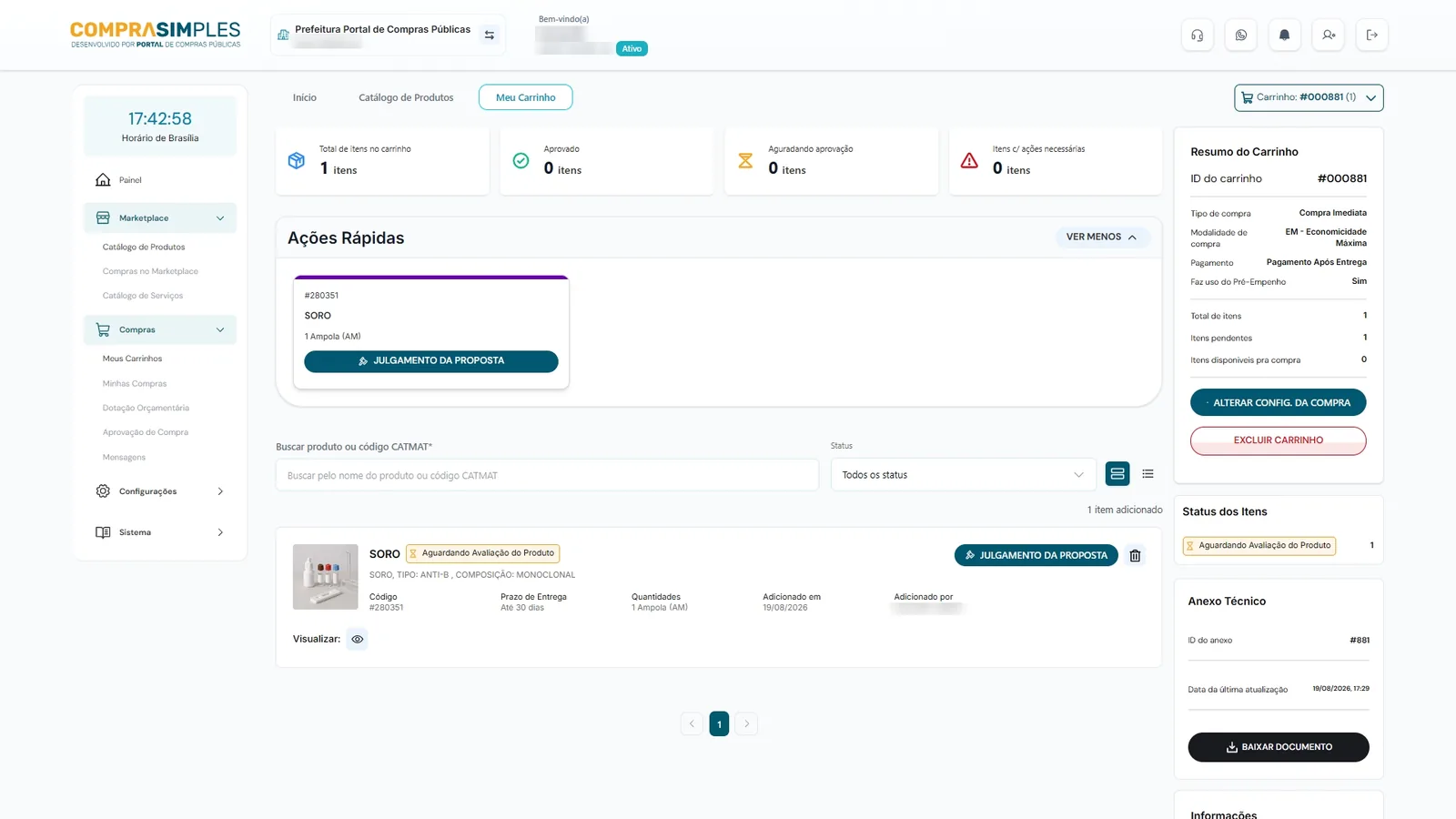Viewport: 1456px width, 819px height.
Task: Open the Catálogo de Produtos tab
Action: [x=406, y=97]
